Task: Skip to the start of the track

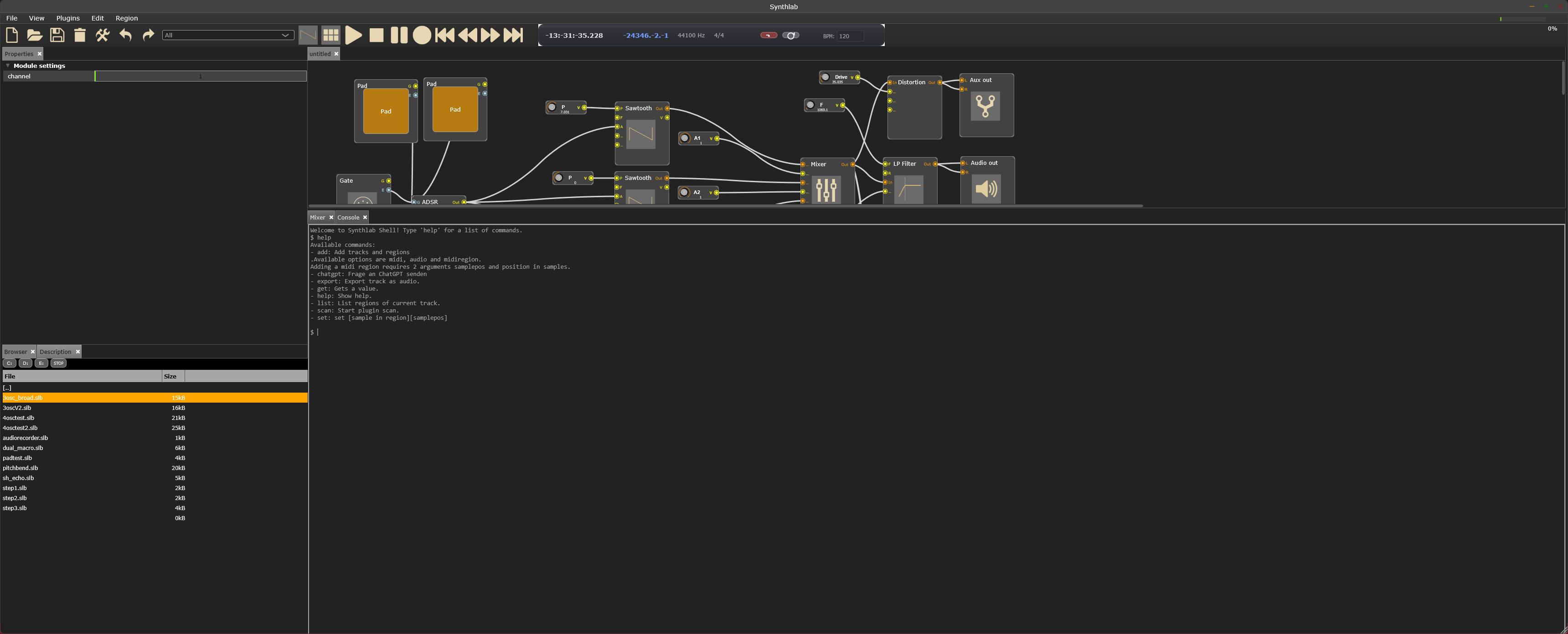Action: (x=445, y=35)
